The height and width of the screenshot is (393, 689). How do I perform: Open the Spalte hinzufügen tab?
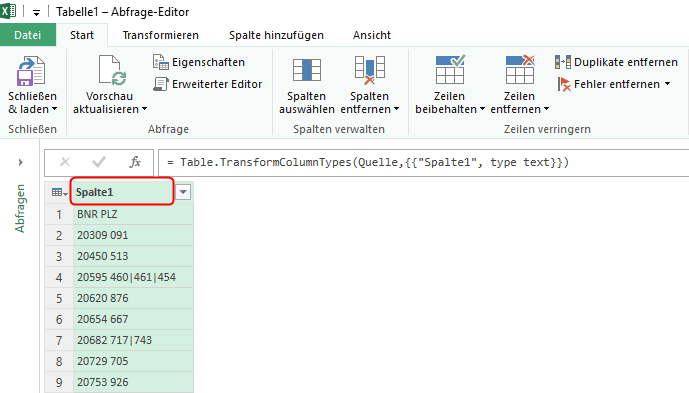point(276,35)
